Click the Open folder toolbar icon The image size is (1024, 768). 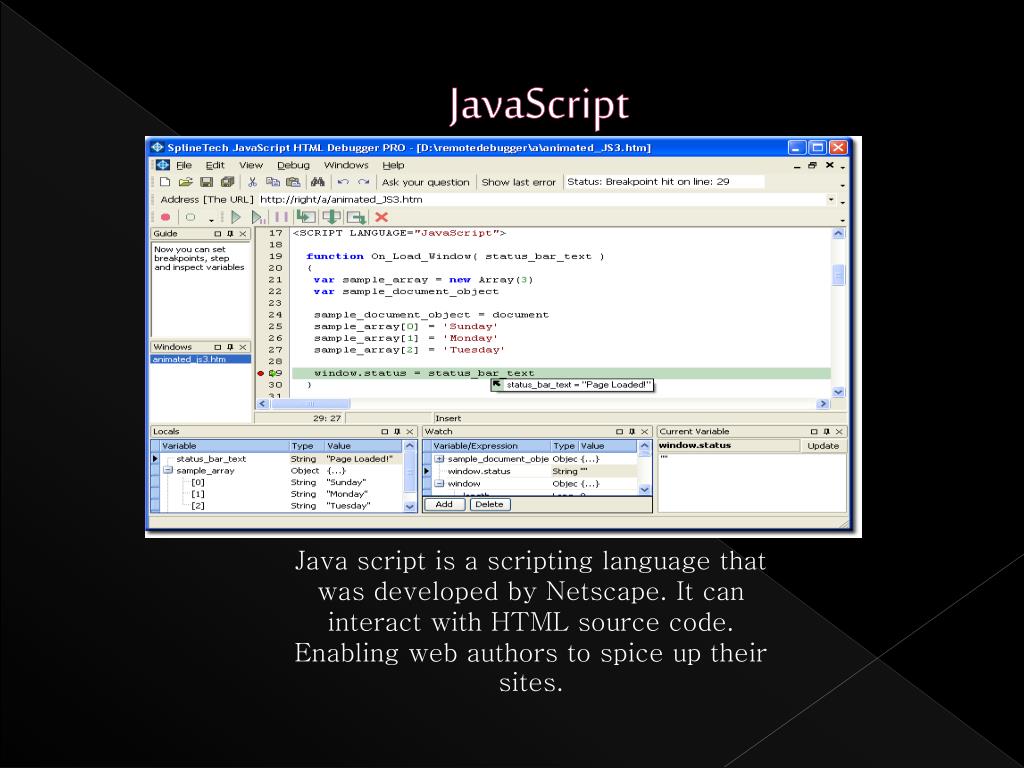185,182
